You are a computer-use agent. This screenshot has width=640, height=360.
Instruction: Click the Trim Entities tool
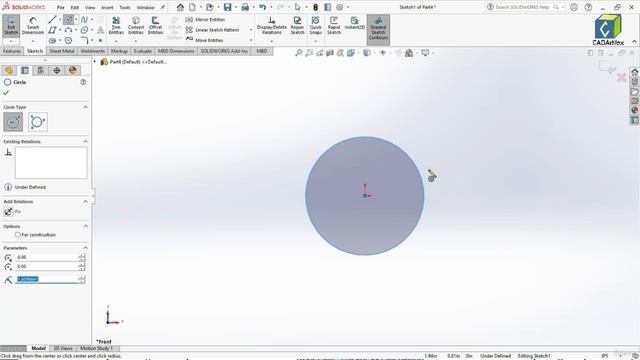[x=116, y=26]
